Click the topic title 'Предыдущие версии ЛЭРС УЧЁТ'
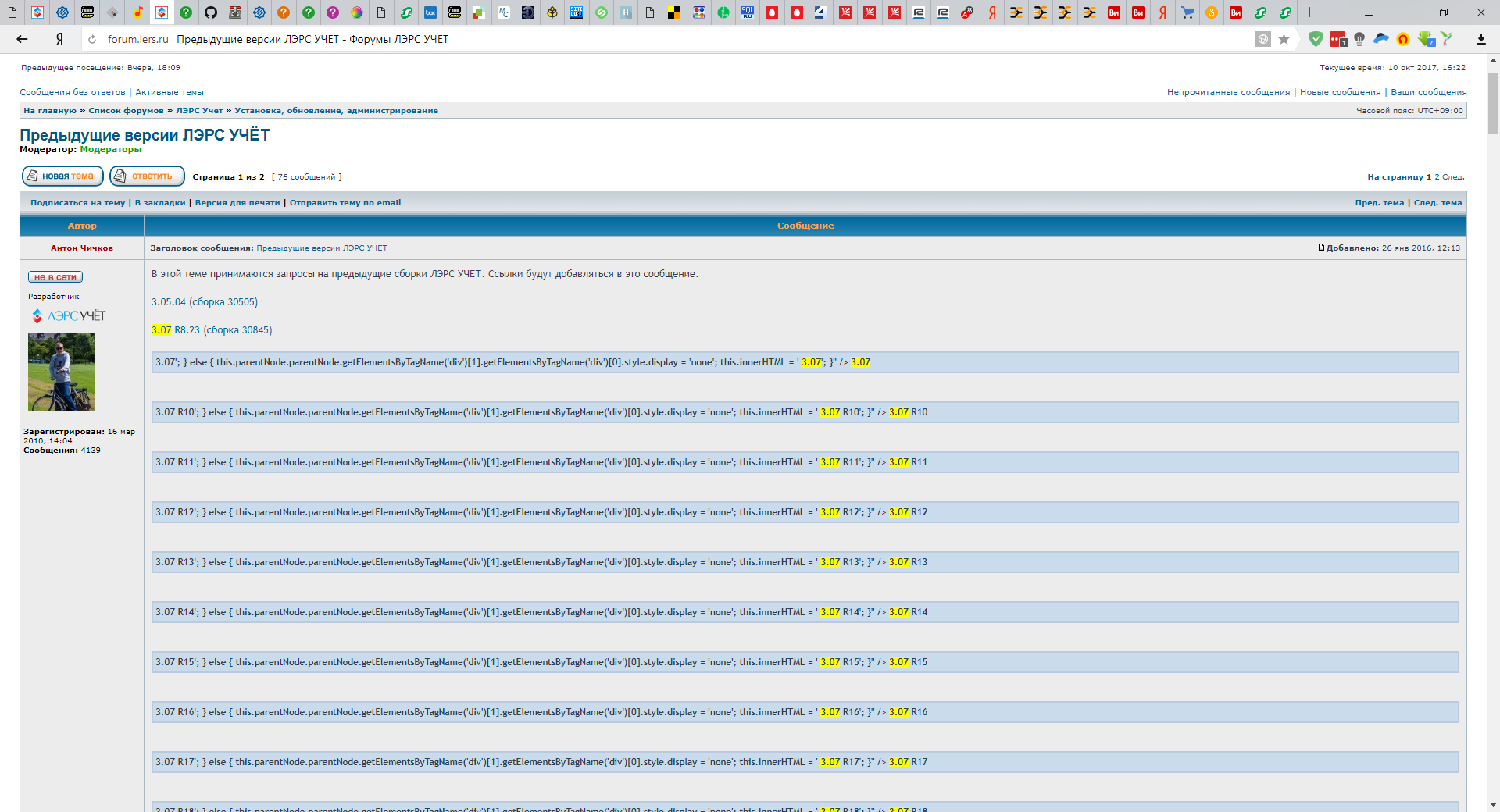 pyautogui.click(x=145, y=135)
